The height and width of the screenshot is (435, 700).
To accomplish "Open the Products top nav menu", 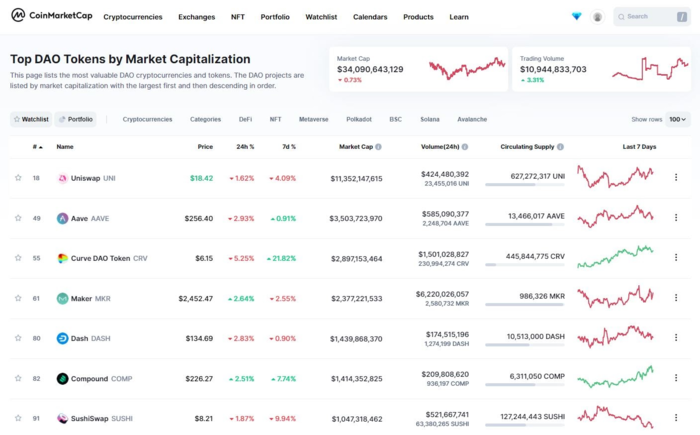I will tap(418, 17).
